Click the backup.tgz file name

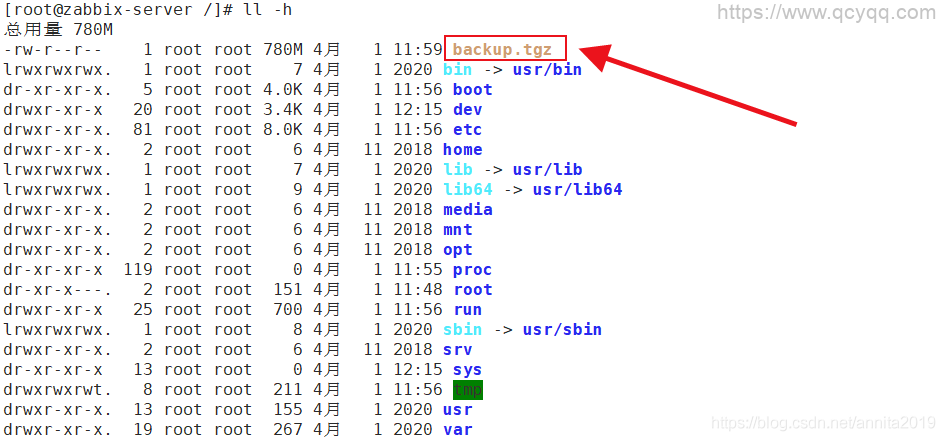[502, 49]
